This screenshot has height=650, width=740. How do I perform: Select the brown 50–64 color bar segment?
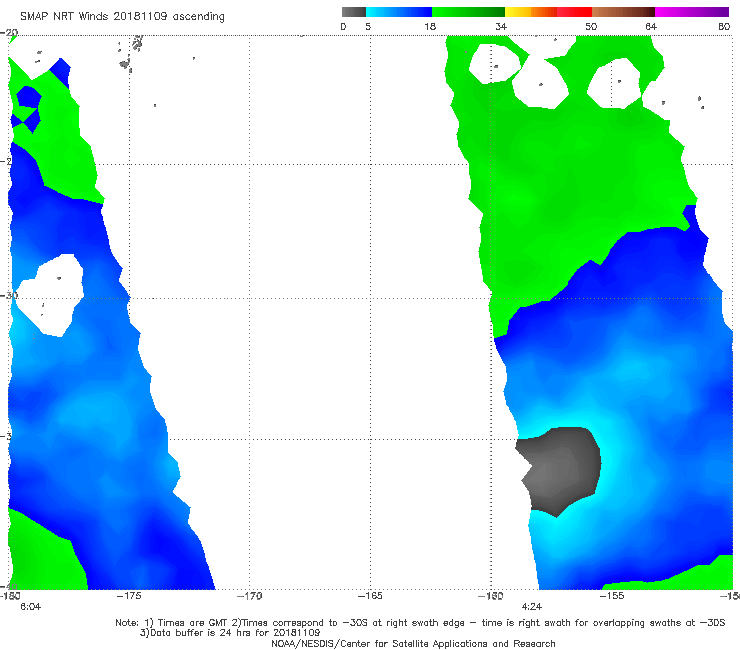(x=623, y=12)
